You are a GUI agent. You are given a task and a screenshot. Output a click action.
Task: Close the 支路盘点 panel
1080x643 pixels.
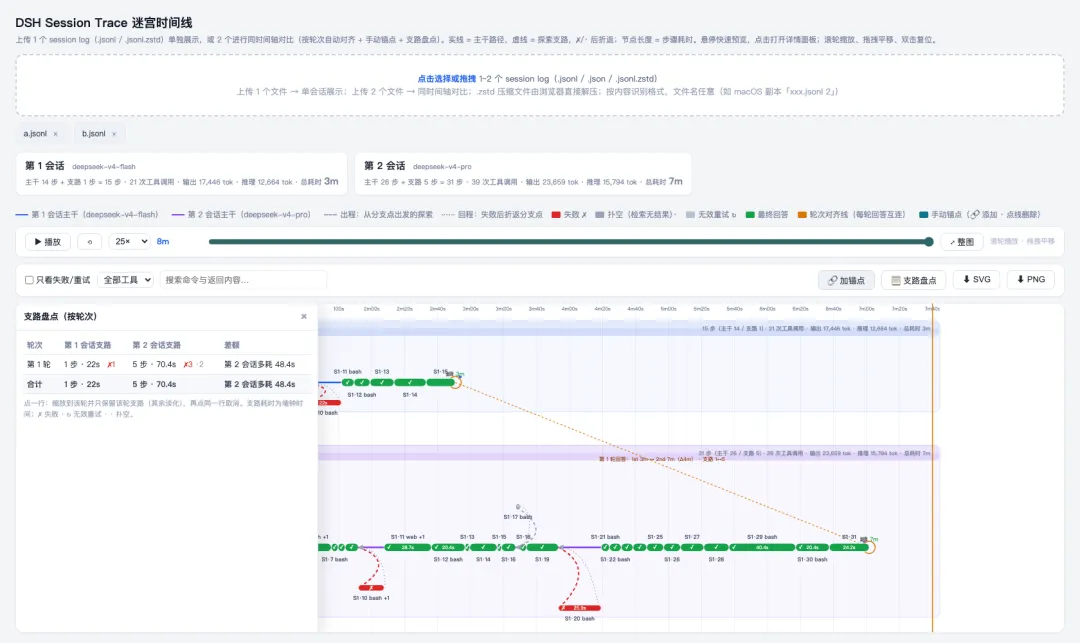pos(304,317)
